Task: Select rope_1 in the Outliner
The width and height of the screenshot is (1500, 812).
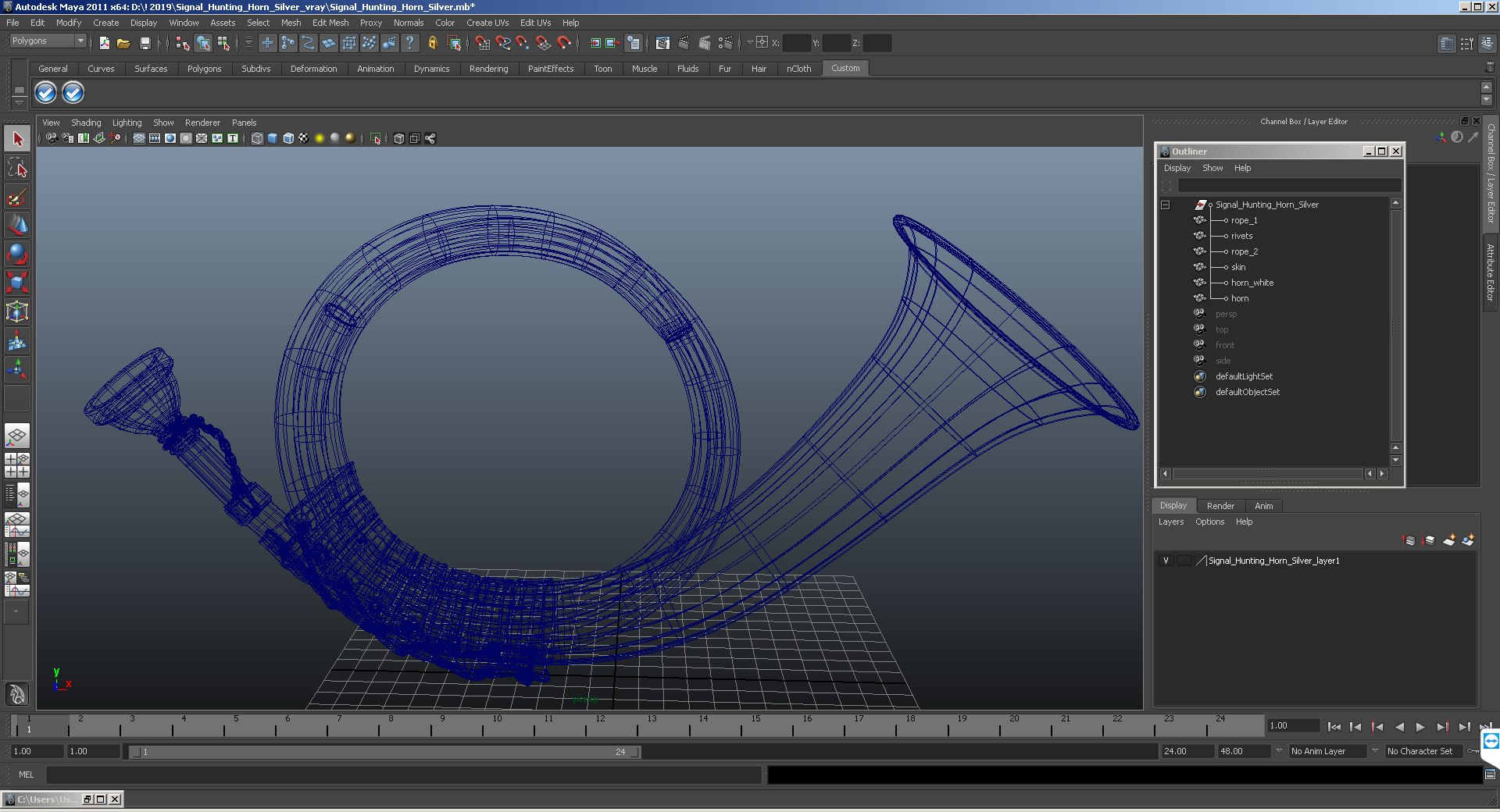Action: point(1244,220)
